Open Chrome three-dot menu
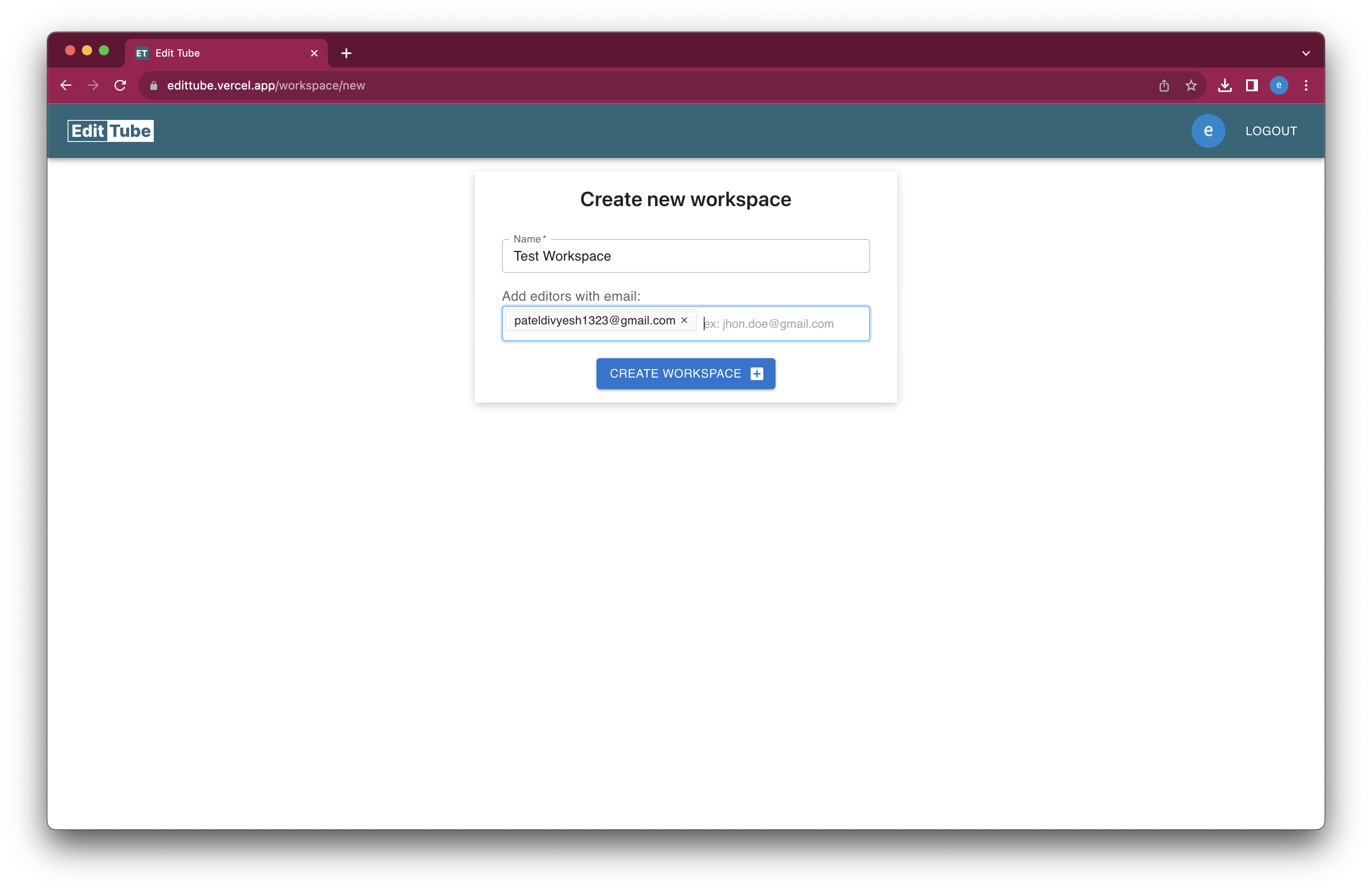1372x892 pixels. tap(1306, 85)
